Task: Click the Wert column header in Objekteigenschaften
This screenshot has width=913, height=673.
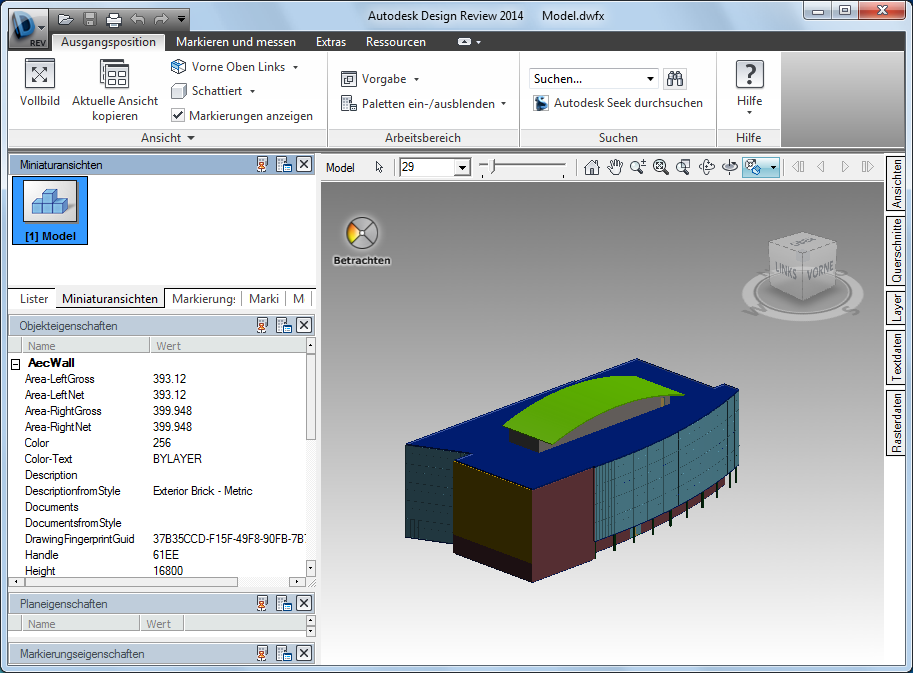Action: 228,346
